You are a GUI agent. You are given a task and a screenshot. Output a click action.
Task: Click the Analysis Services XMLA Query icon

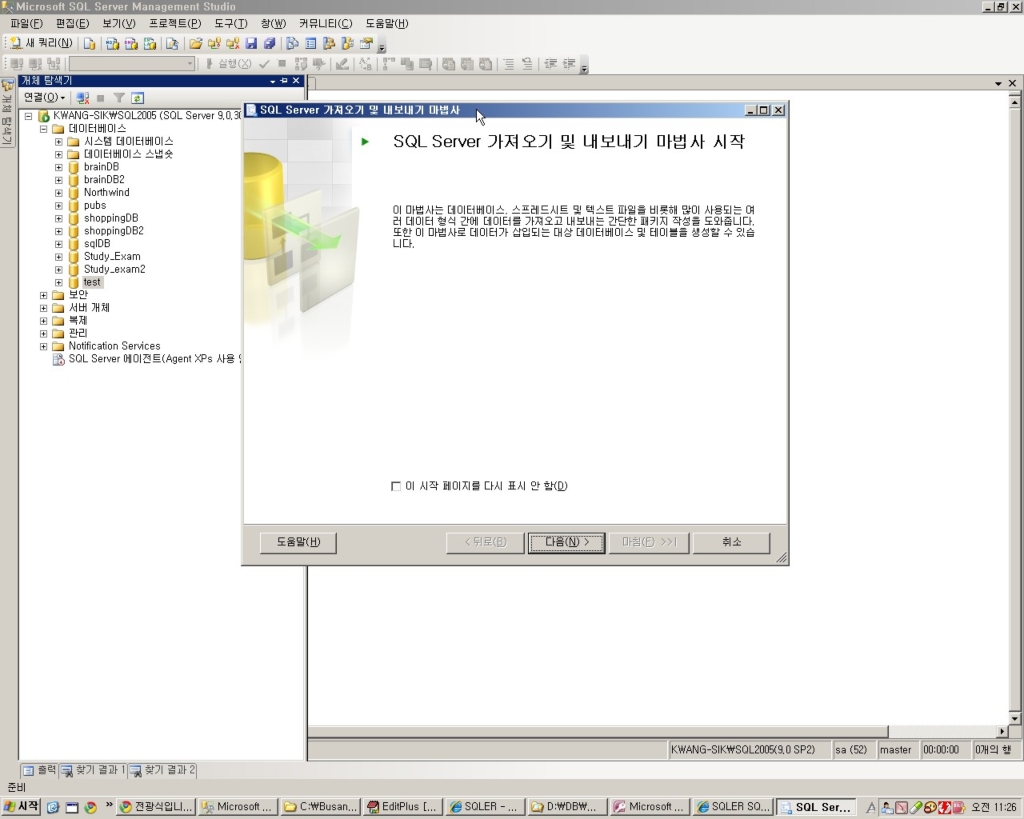point(150,44)
